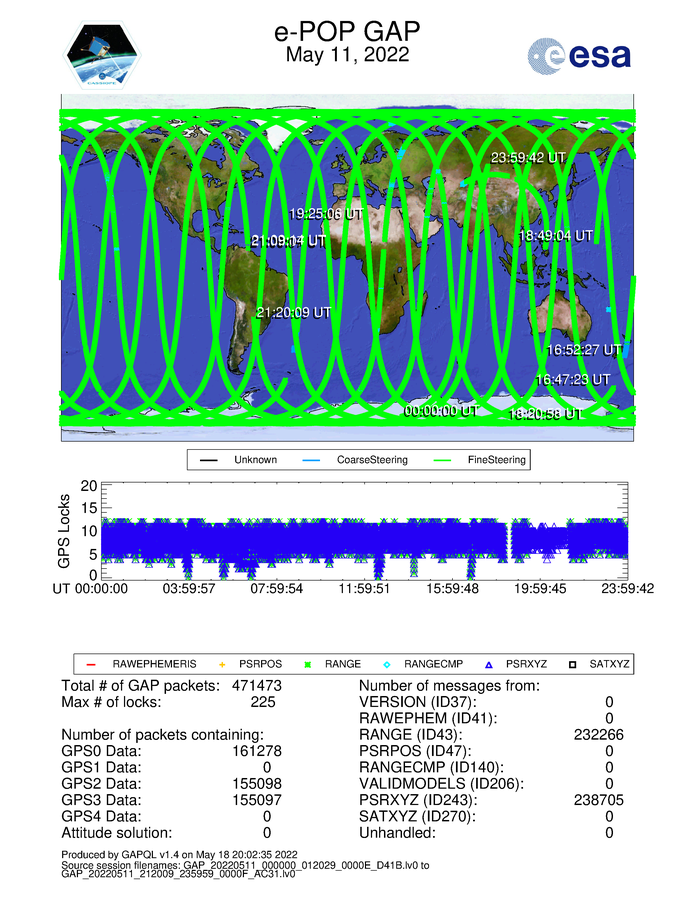The width and height of the screenshot is (695, 899).
Task: Click the e-POP satellite mission logo
Action: [104, 54]
